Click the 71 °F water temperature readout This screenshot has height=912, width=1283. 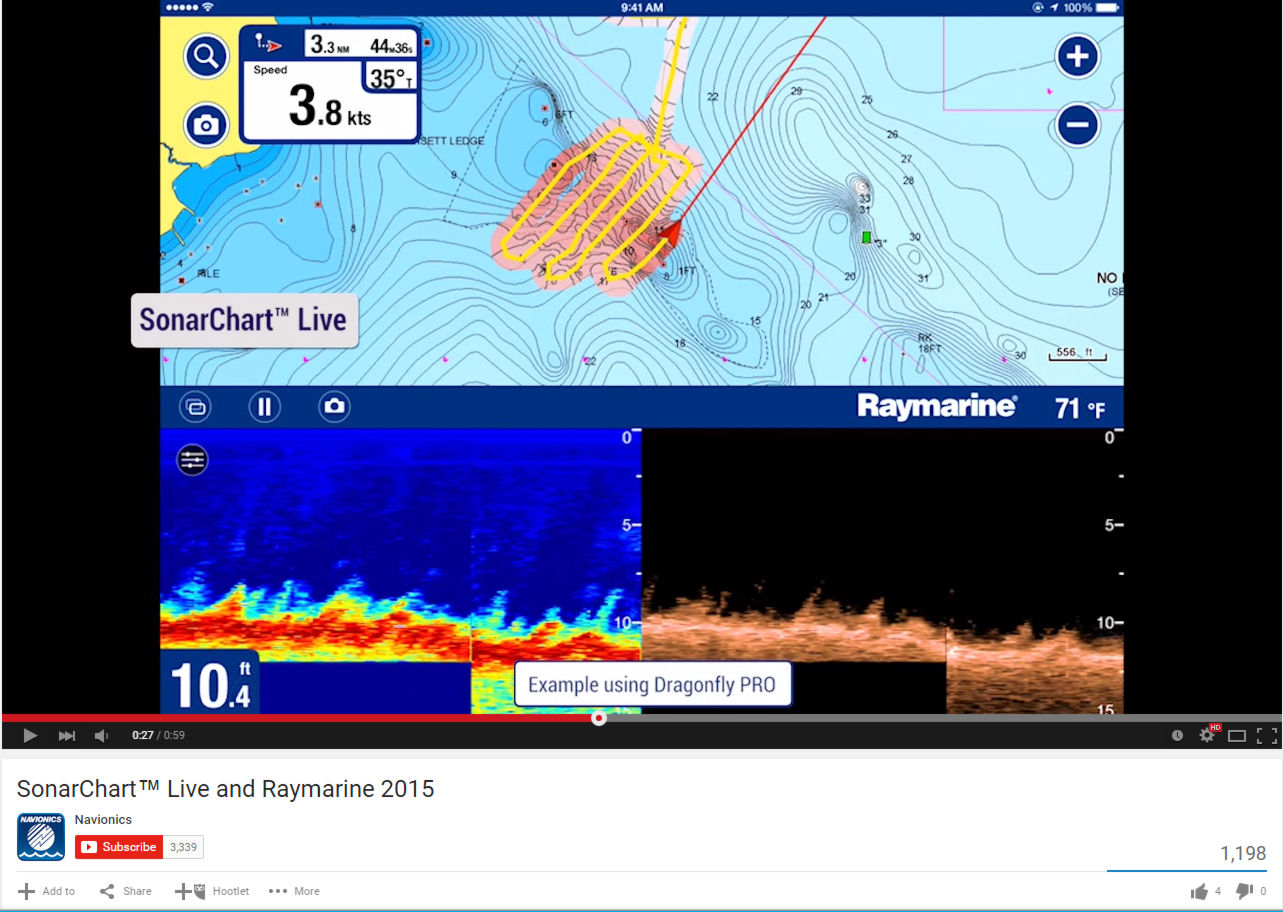pos(1080,408)
